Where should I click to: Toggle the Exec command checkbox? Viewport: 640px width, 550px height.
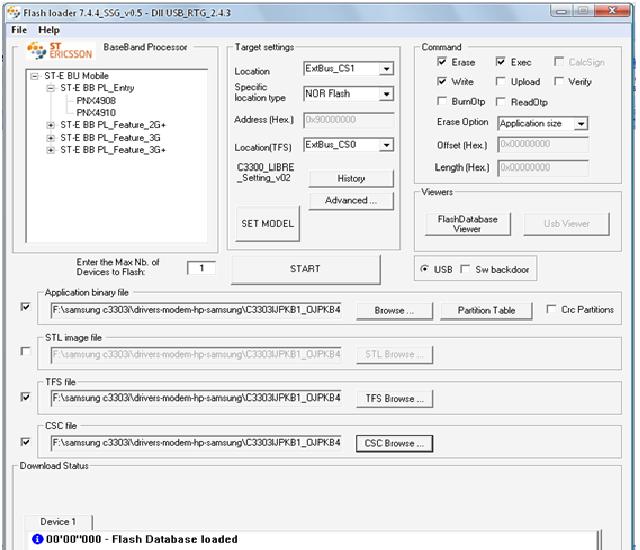[500, 62]
